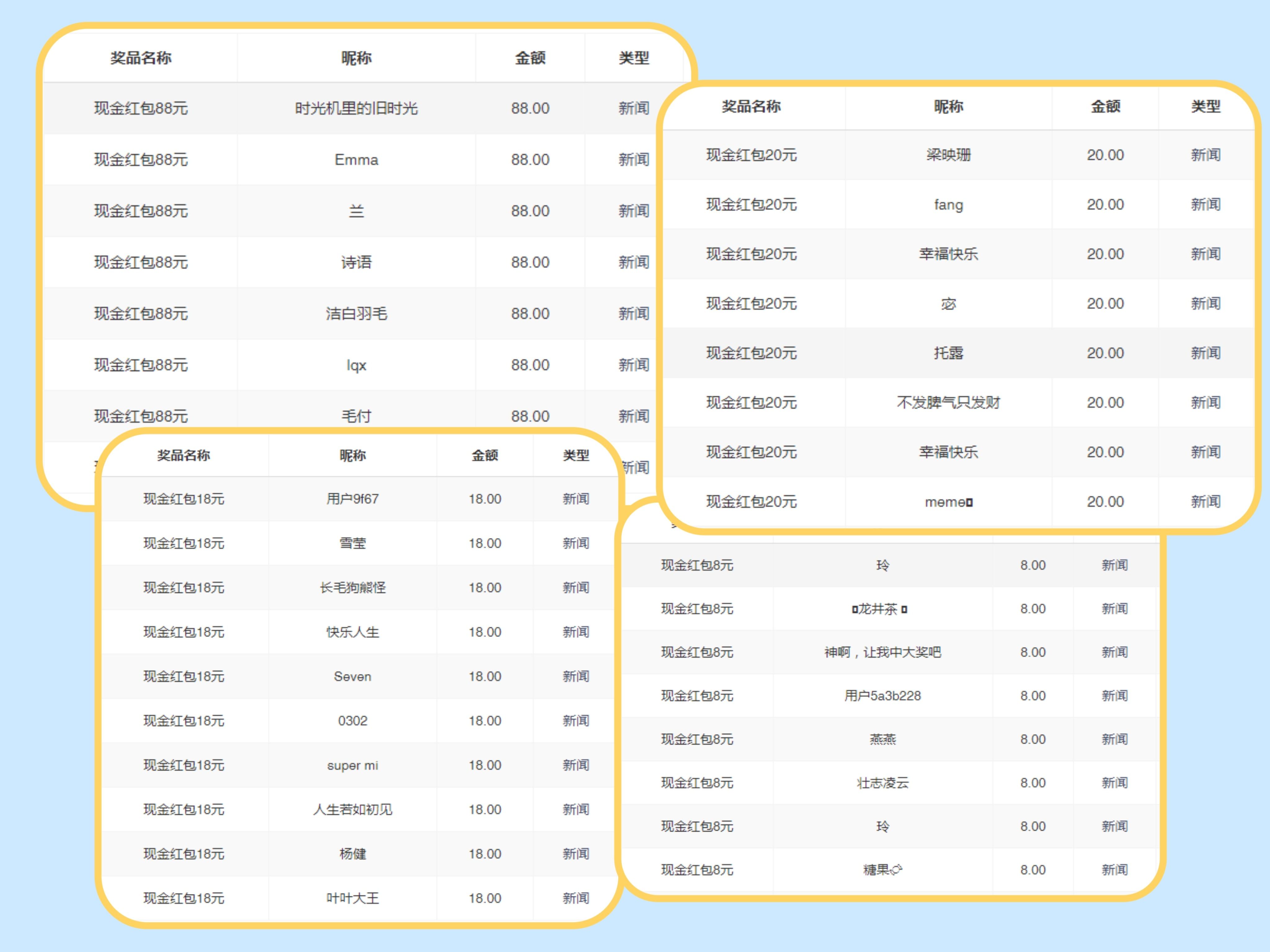The image size is (1270, 952).
Task: Click the 长毛狗熊怪 nickname
Action: pyautogui.click(x=353, y=588)
